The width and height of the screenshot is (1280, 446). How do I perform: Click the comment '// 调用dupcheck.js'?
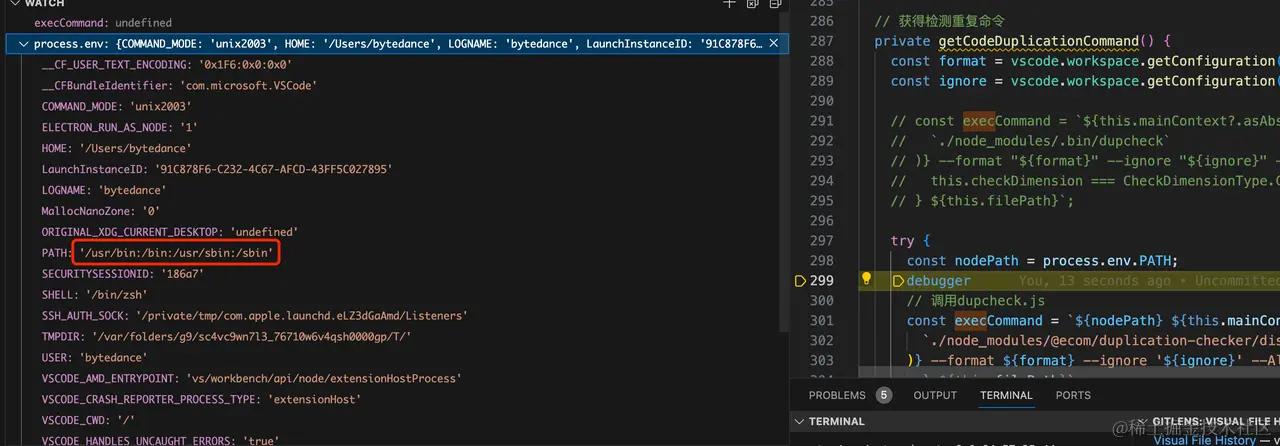[x=976, y=301]
